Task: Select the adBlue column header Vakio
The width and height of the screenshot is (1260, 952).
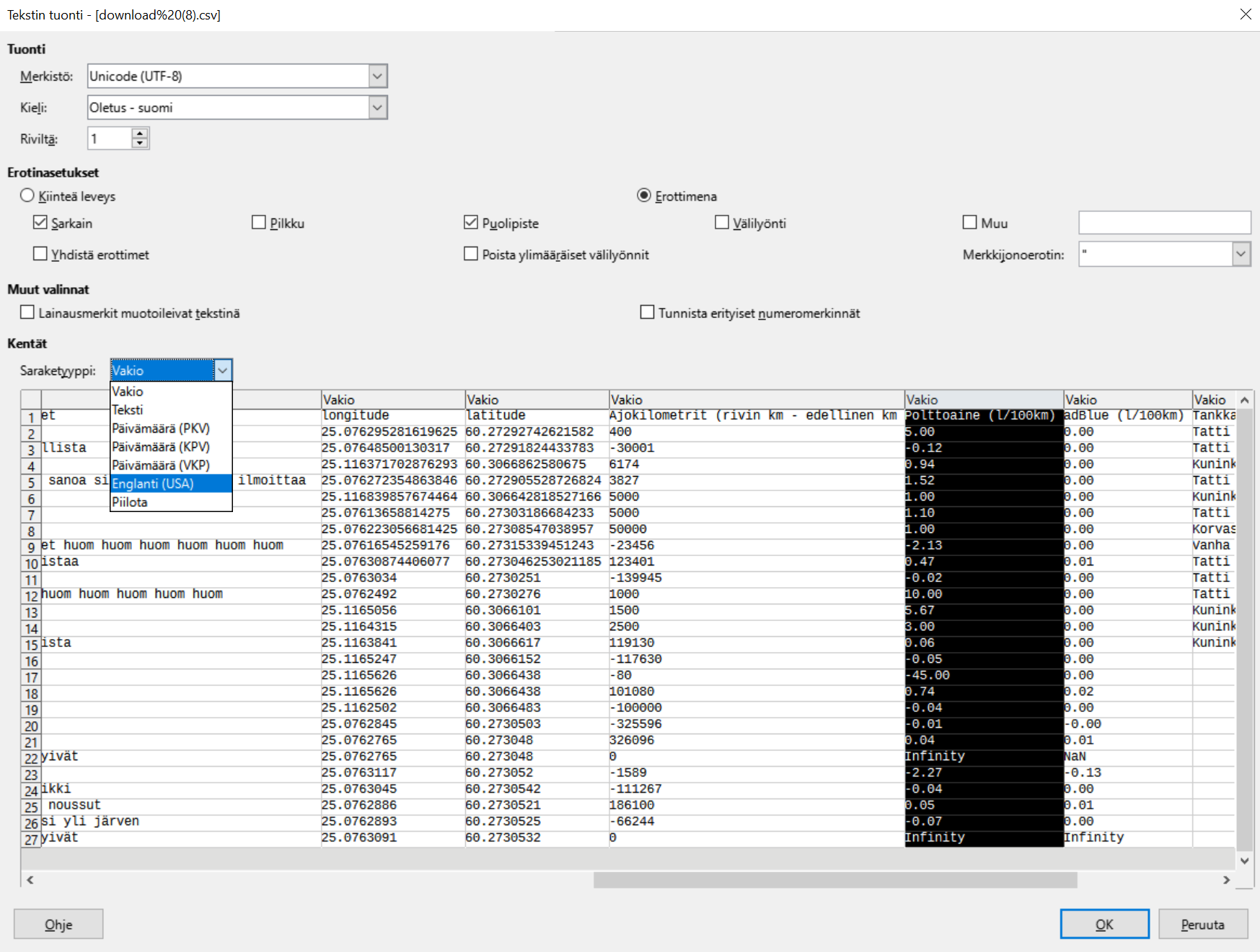Action: point(1128,400)
